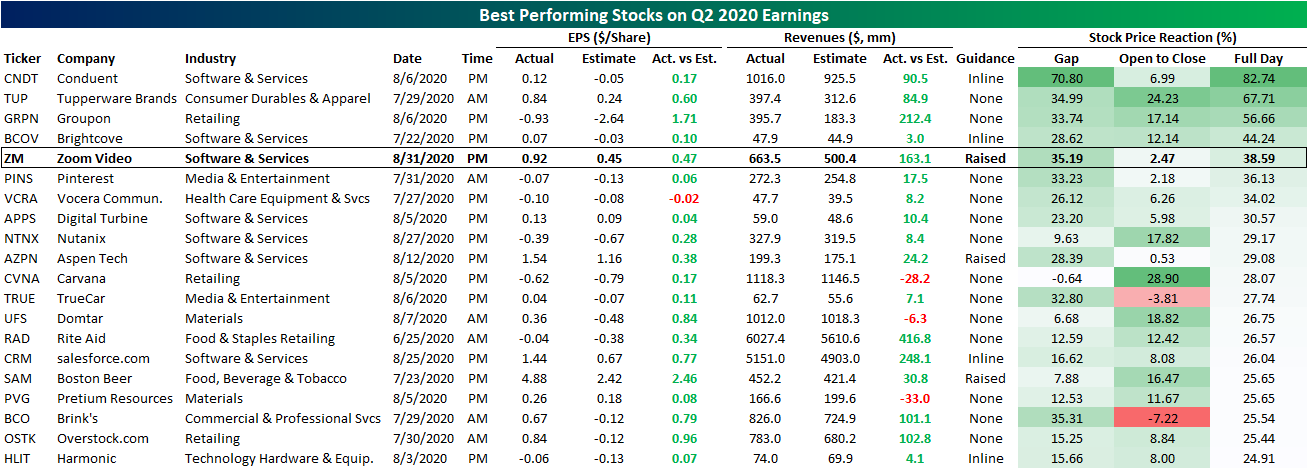This screenshot has width=1309, height=469.
Task: Click the Industry column header
Action: tap(211, 59)
